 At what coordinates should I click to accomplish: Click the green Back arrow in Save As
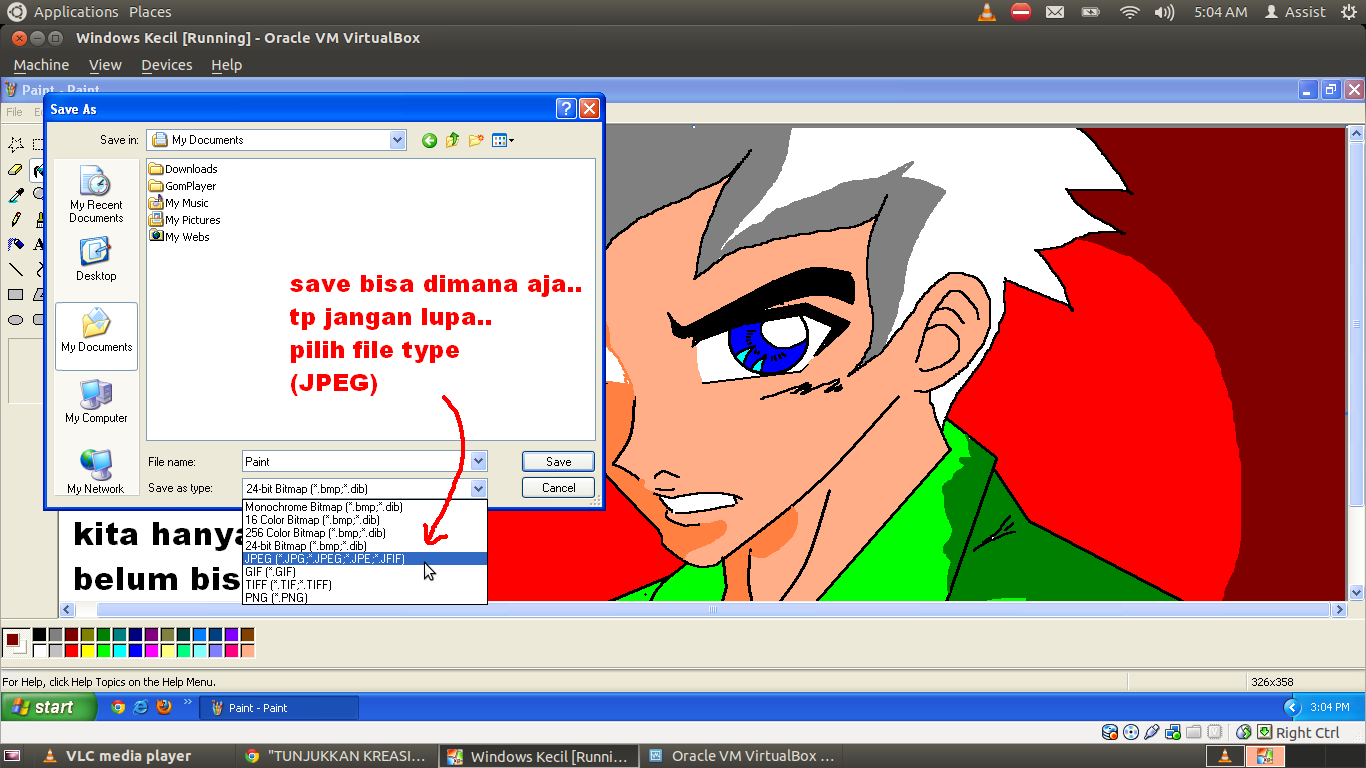pyautogui.click(x=429, y=140)
